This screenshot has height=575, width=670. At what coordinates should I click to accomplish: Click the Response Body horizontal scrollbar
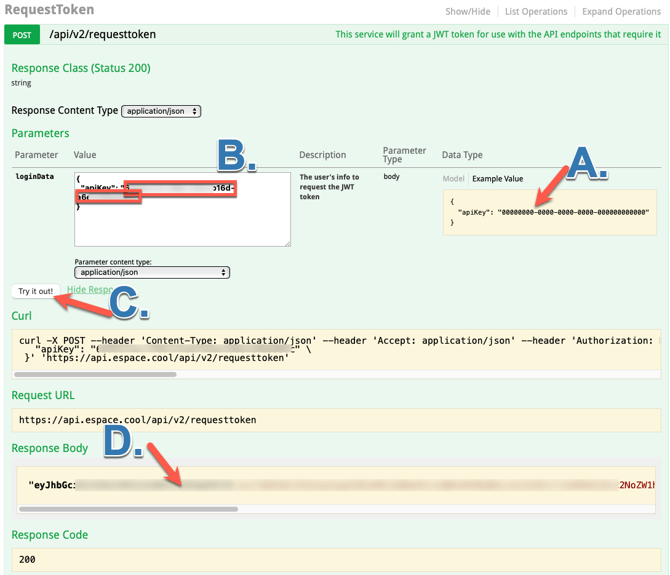pos(130,509)
